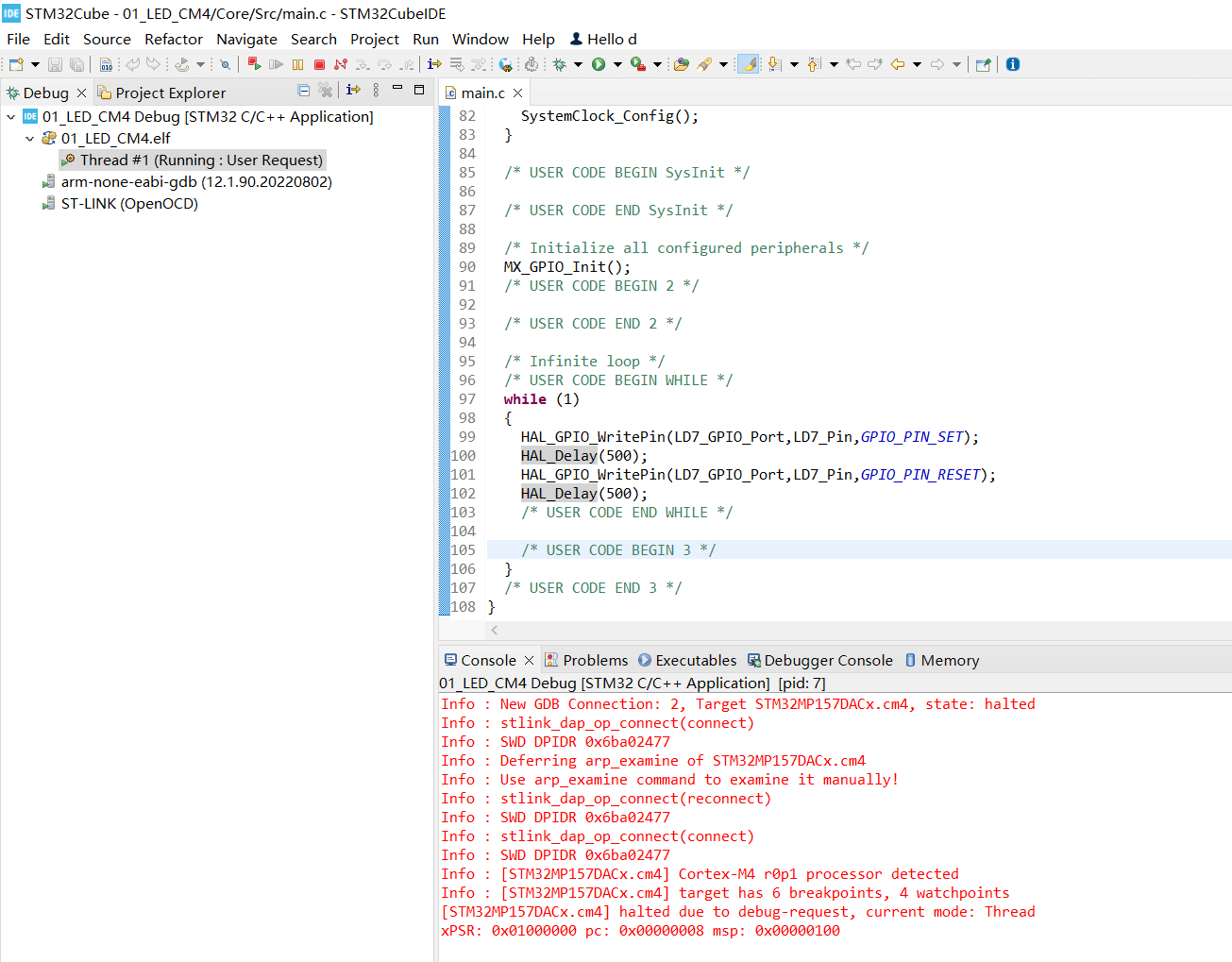Click the Resume debug icon
The image size is (1232, 962).
[x=276, y=64]
